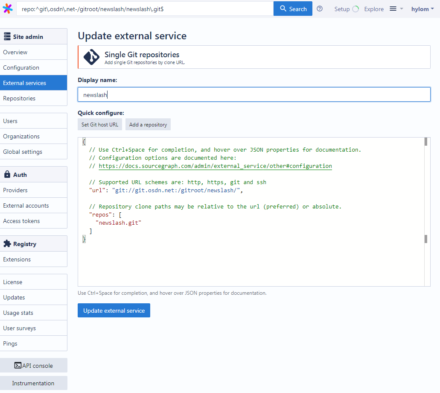The image size is (440, 393).
Task: Click the Add a repository button
Action: [x=148, y=124]
